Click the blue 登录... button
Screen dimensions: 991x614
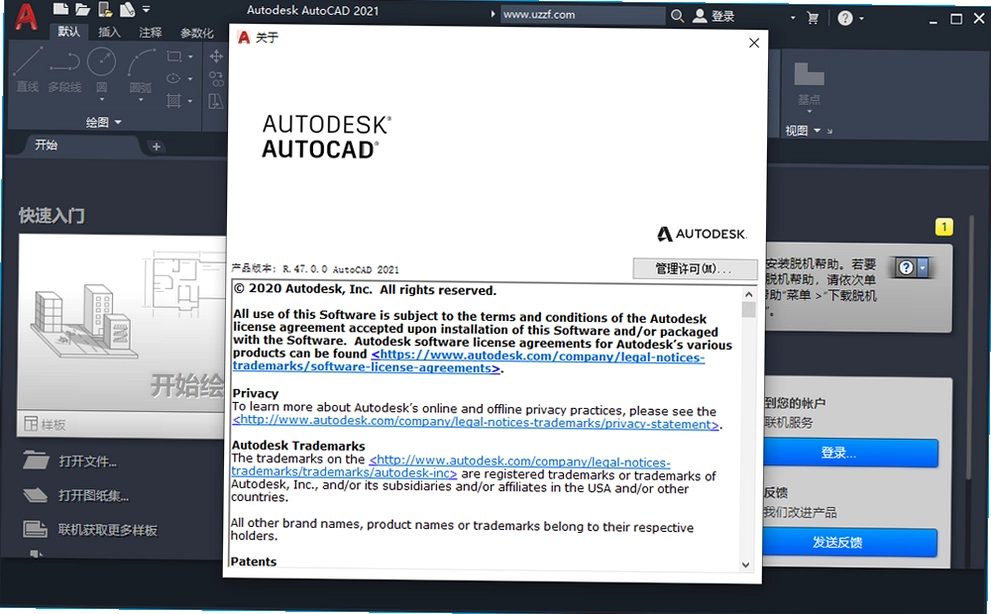[x=851, y=453]
